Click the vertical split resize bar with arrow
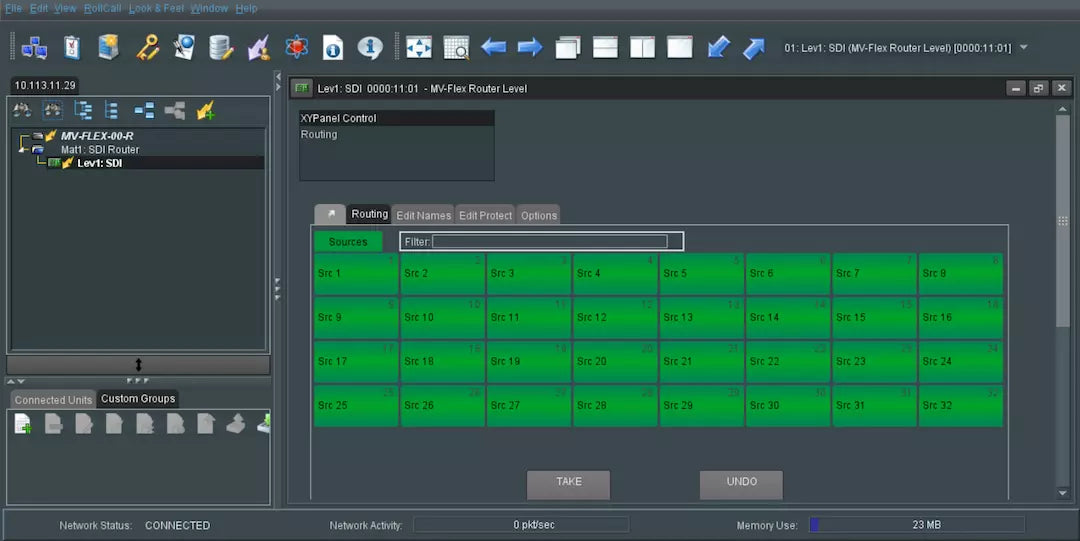The image size is (1080, 541). click(138, 365)
